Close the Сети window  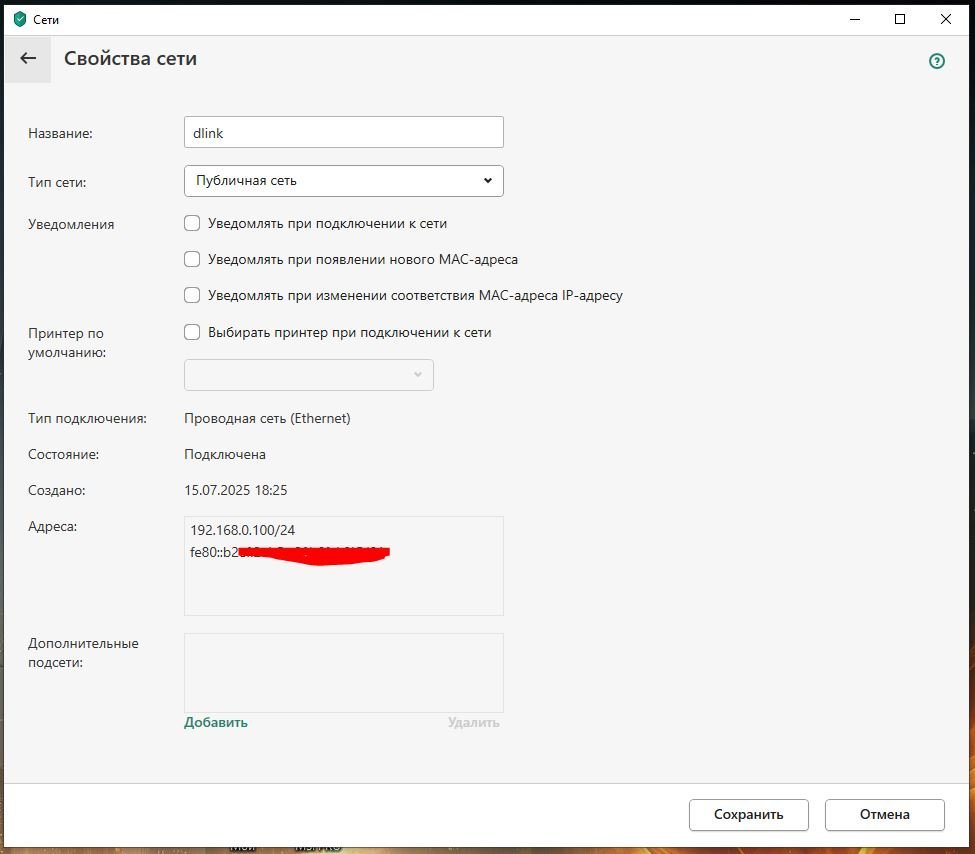coord(946,19)
